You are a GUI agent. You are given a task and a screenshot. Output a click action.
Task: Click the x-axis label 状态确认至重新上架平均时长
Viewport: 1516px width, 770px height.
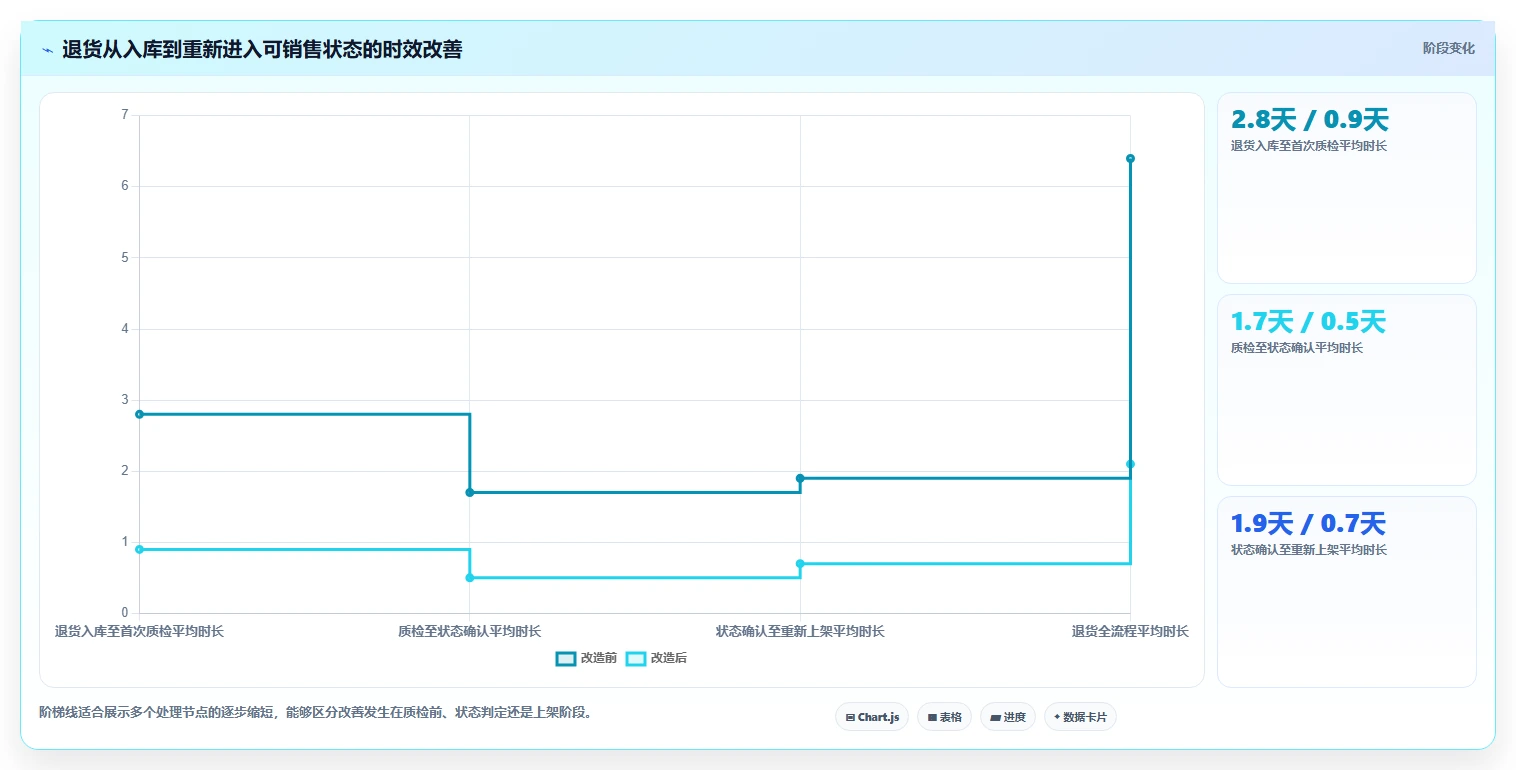(800, 632)
